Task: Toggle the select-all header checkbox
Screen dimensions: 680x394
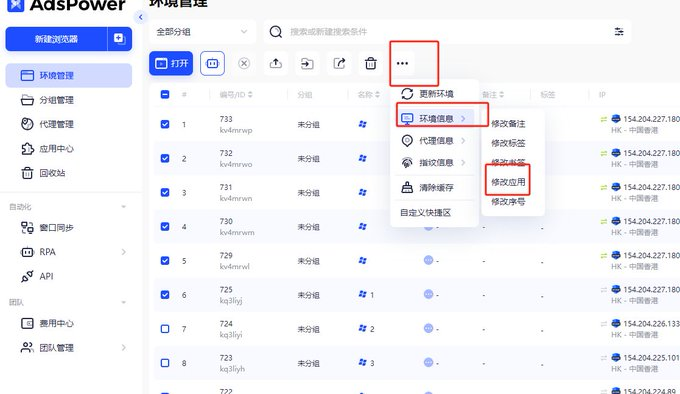Action: (x=165, y=94)
